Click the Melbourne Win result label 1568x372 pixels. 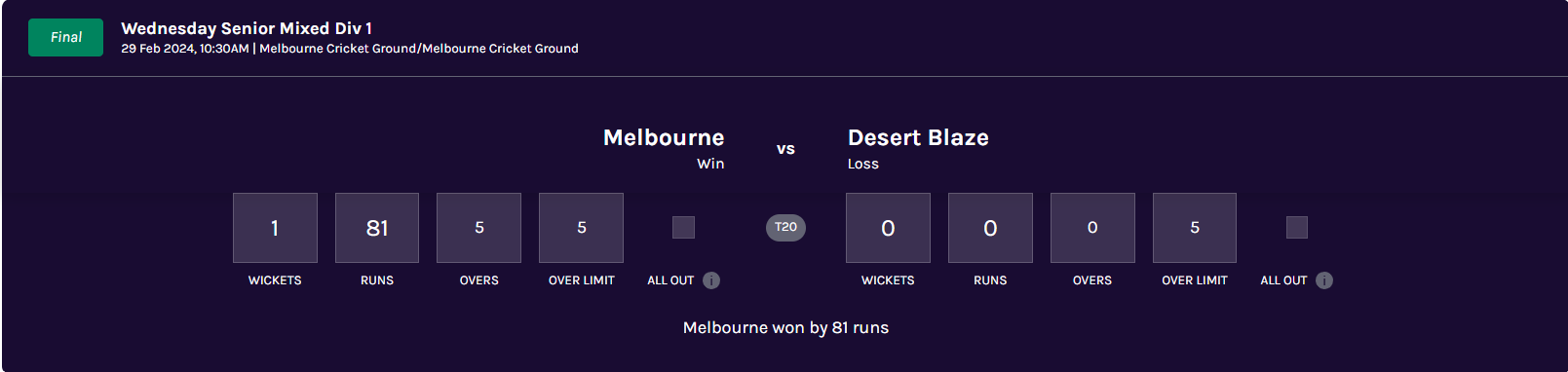pyautogui.click(x=710, y=164)
